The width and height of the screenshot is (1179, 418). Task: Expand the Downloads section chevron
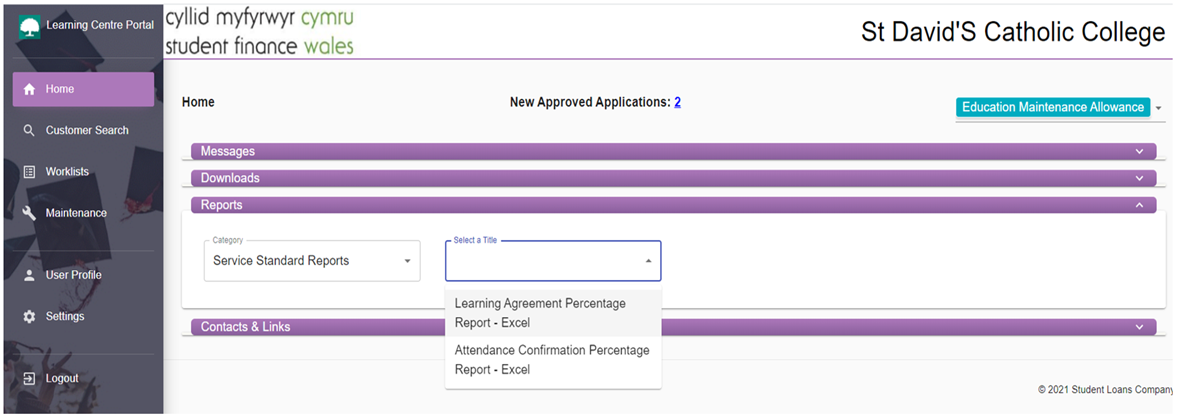pyautogui.click(x=1140, y=179)
